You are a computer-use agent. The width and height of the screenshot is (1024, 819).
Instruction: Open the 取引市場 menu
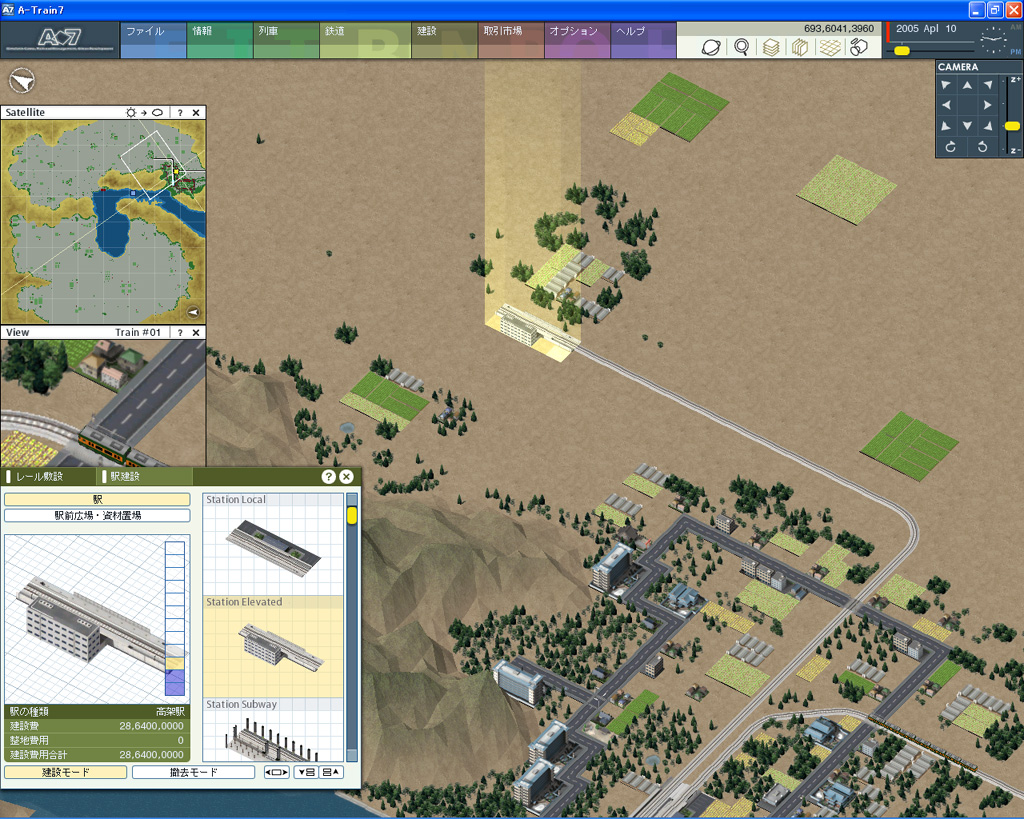(511, 40)
